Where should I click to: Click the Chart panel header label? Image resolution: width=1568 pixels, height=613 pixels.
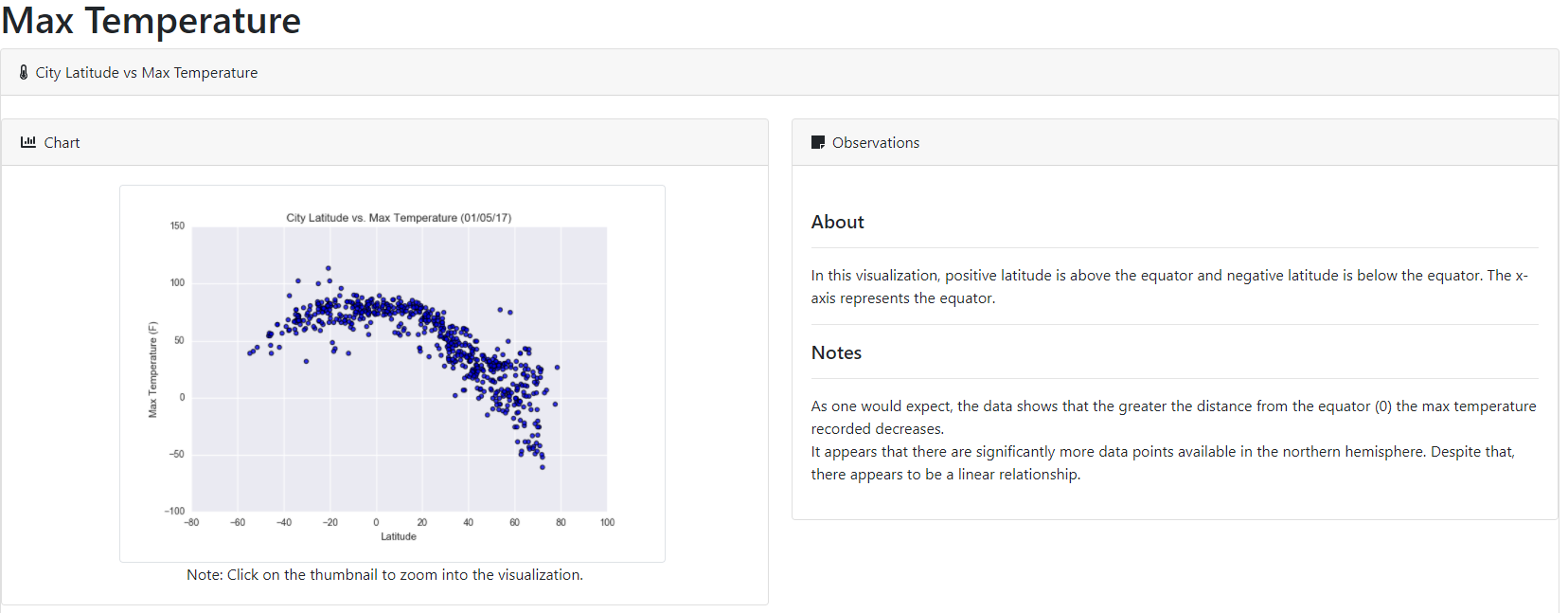point(62,142)
